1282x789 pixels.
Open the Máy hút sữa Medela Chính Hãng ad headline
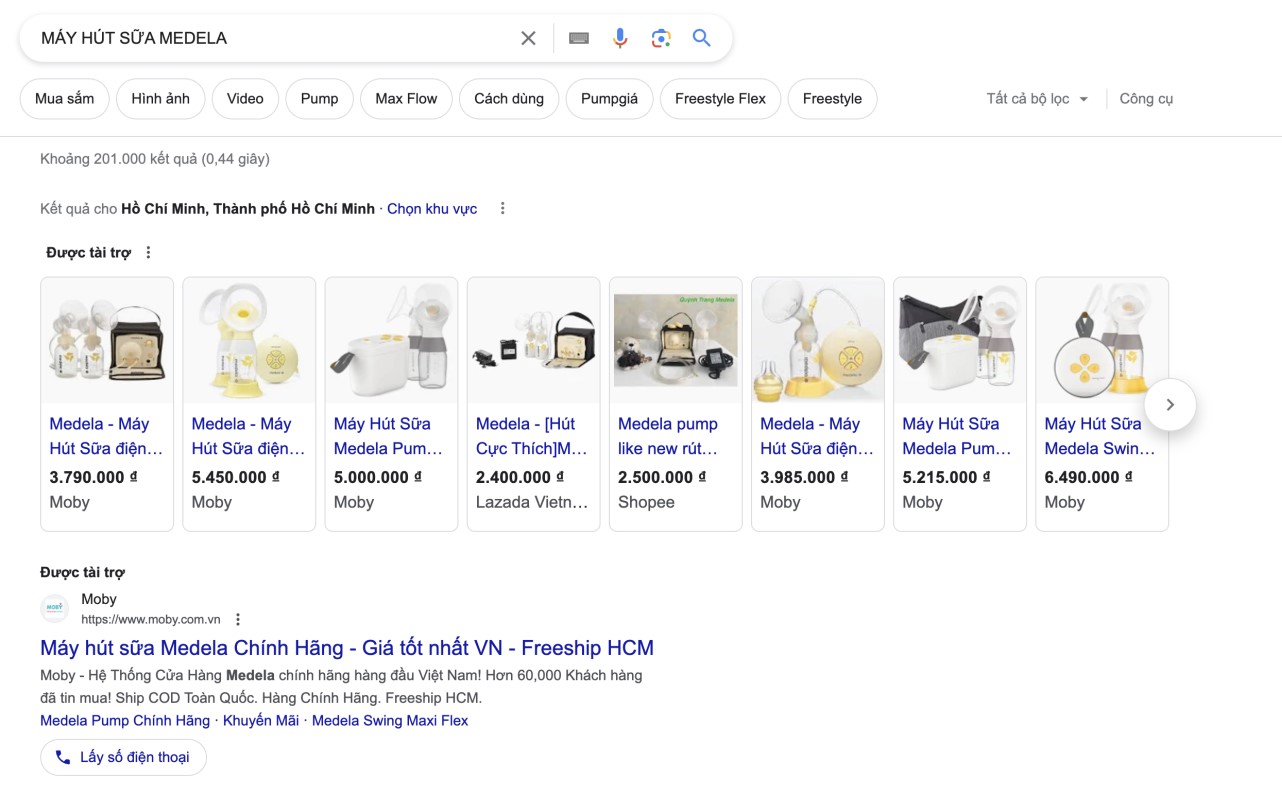tap(347, 648)
